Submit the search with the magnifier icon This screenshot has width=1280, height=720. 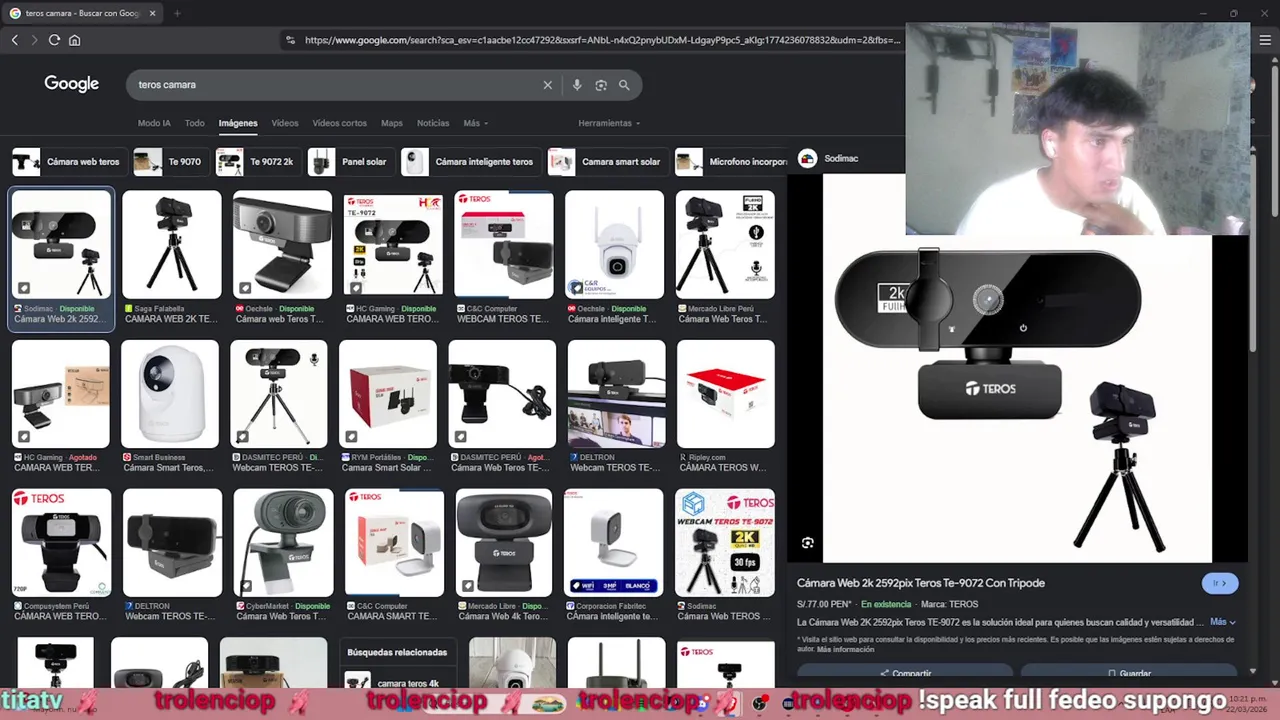click(624, 85)
